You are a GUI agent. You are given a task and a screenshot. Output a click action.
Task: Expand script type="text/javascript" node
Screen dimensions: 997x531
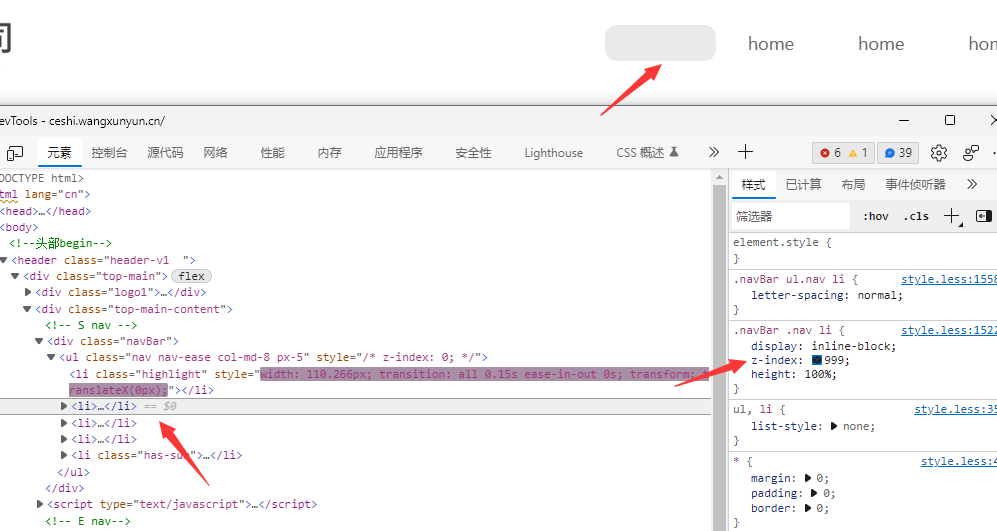40,504
